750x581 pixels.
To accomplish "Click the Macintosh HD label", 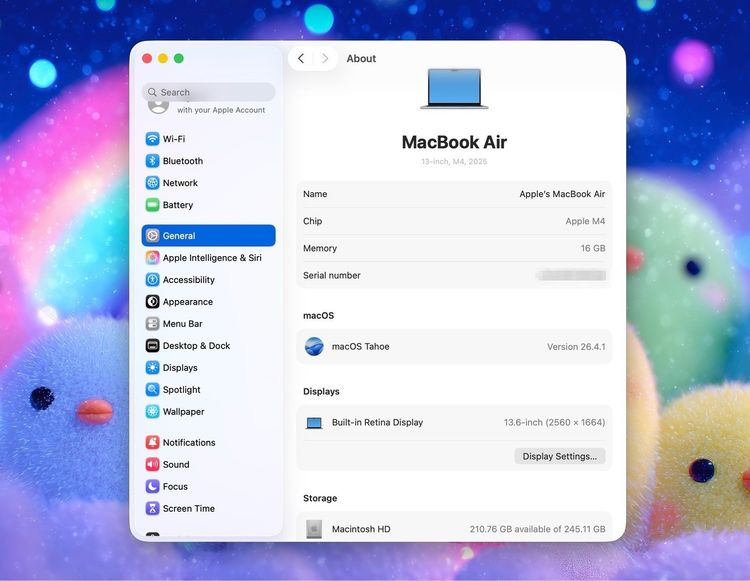I will pyautogui.click(x=361, y=529).
